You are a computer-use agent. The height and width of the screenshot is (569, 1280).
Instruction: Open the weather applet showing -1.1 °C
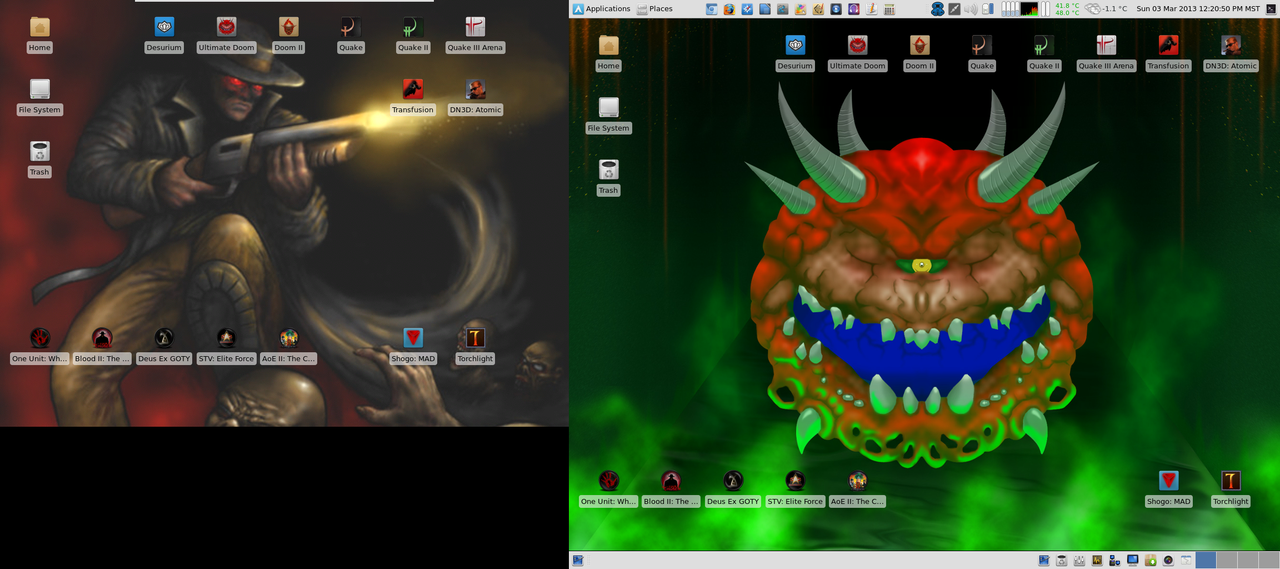[1105, 9]
